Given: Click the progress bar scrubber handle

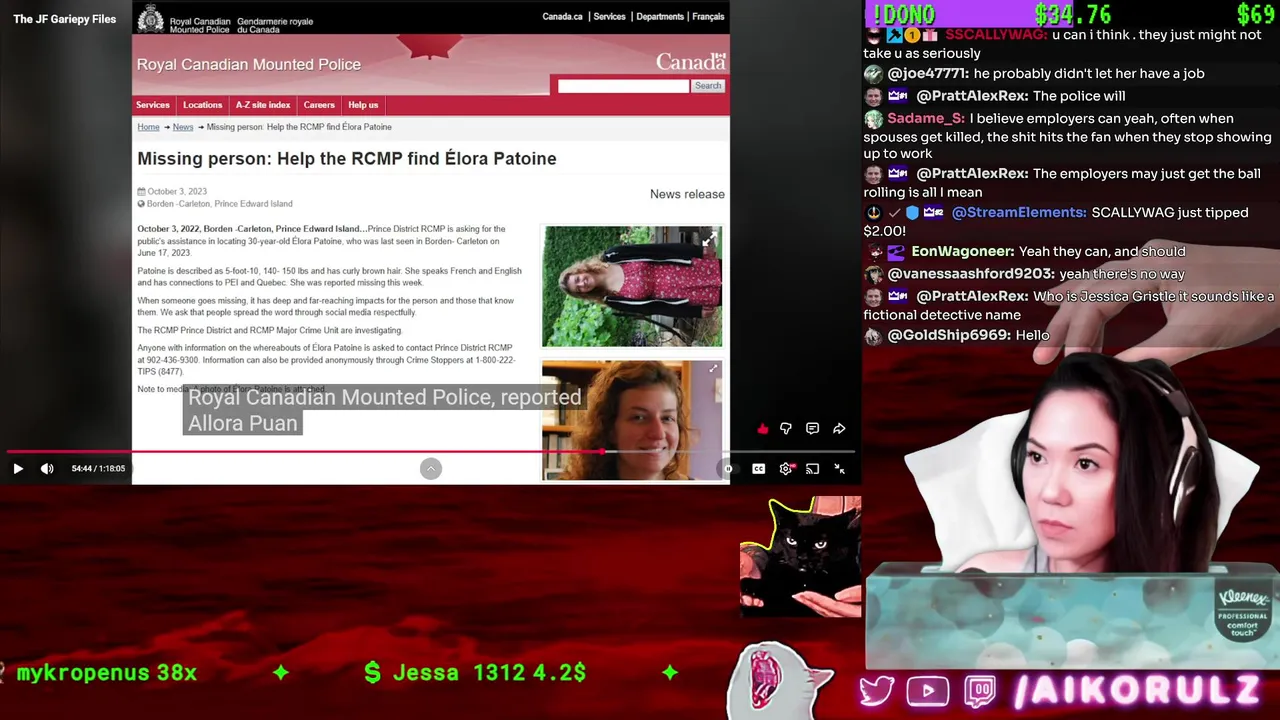Looking at the screenshot, I should click(x=603, y=452).
